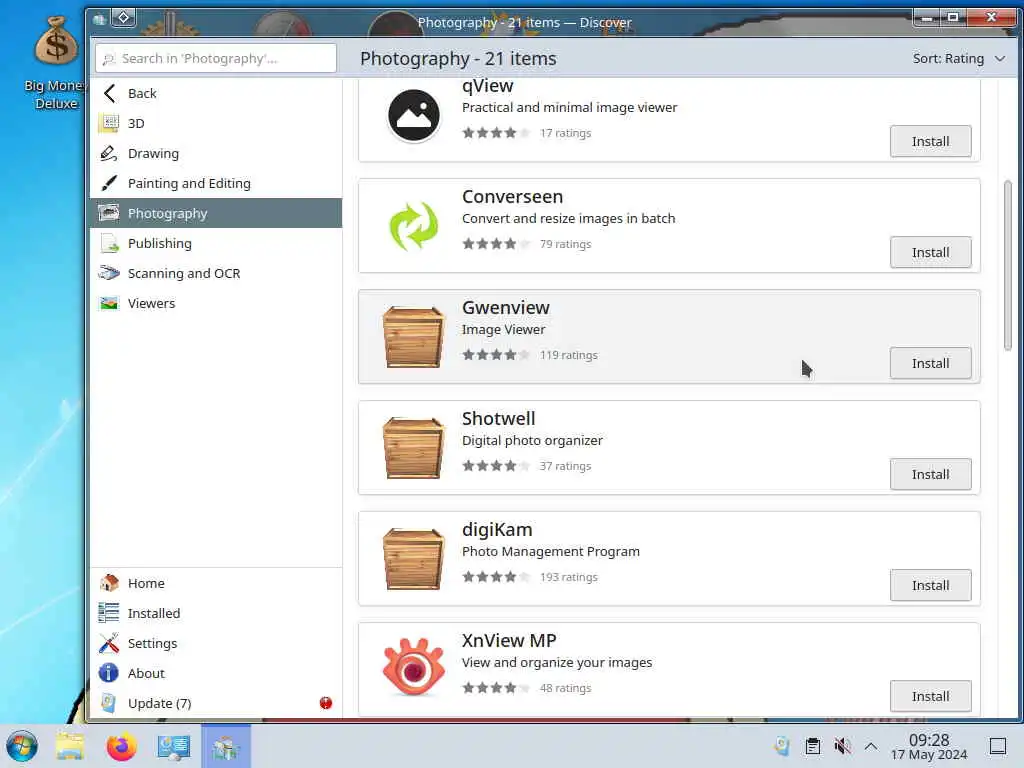
Task: Install digiKam
Action: tap(930, 585)
